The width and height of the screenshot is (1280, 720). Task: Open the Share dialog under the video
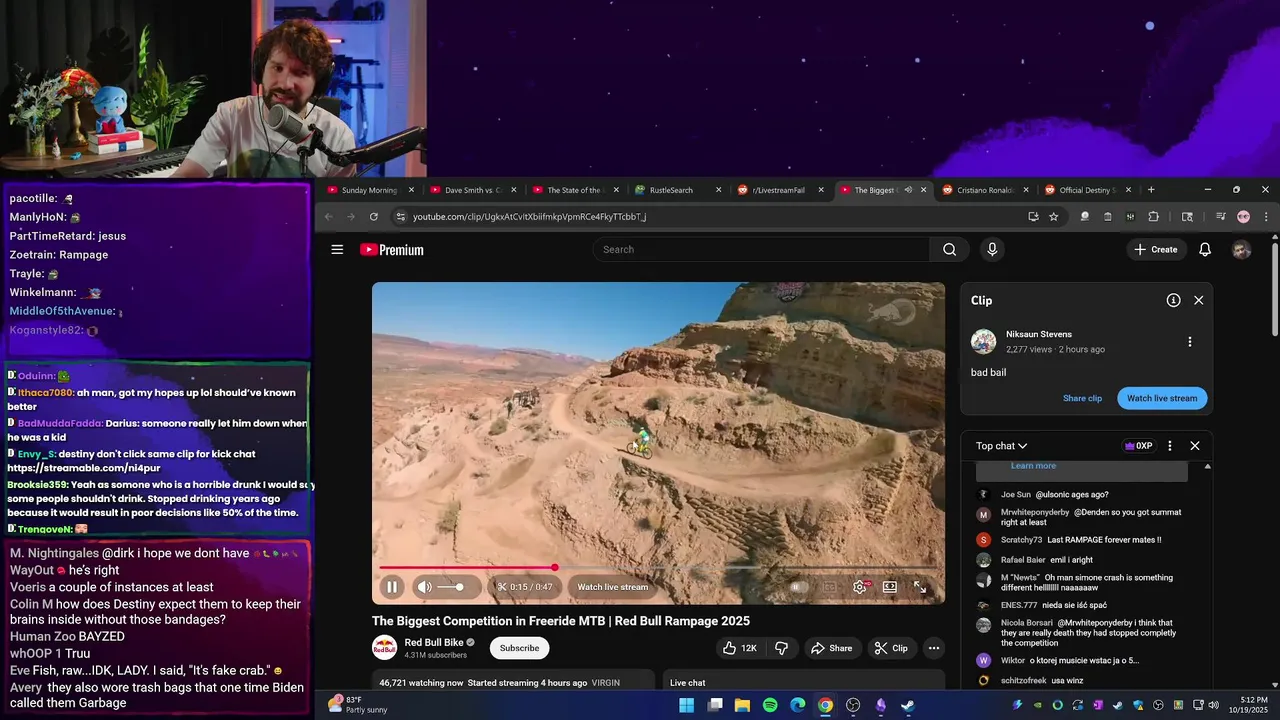pos(831,648)
